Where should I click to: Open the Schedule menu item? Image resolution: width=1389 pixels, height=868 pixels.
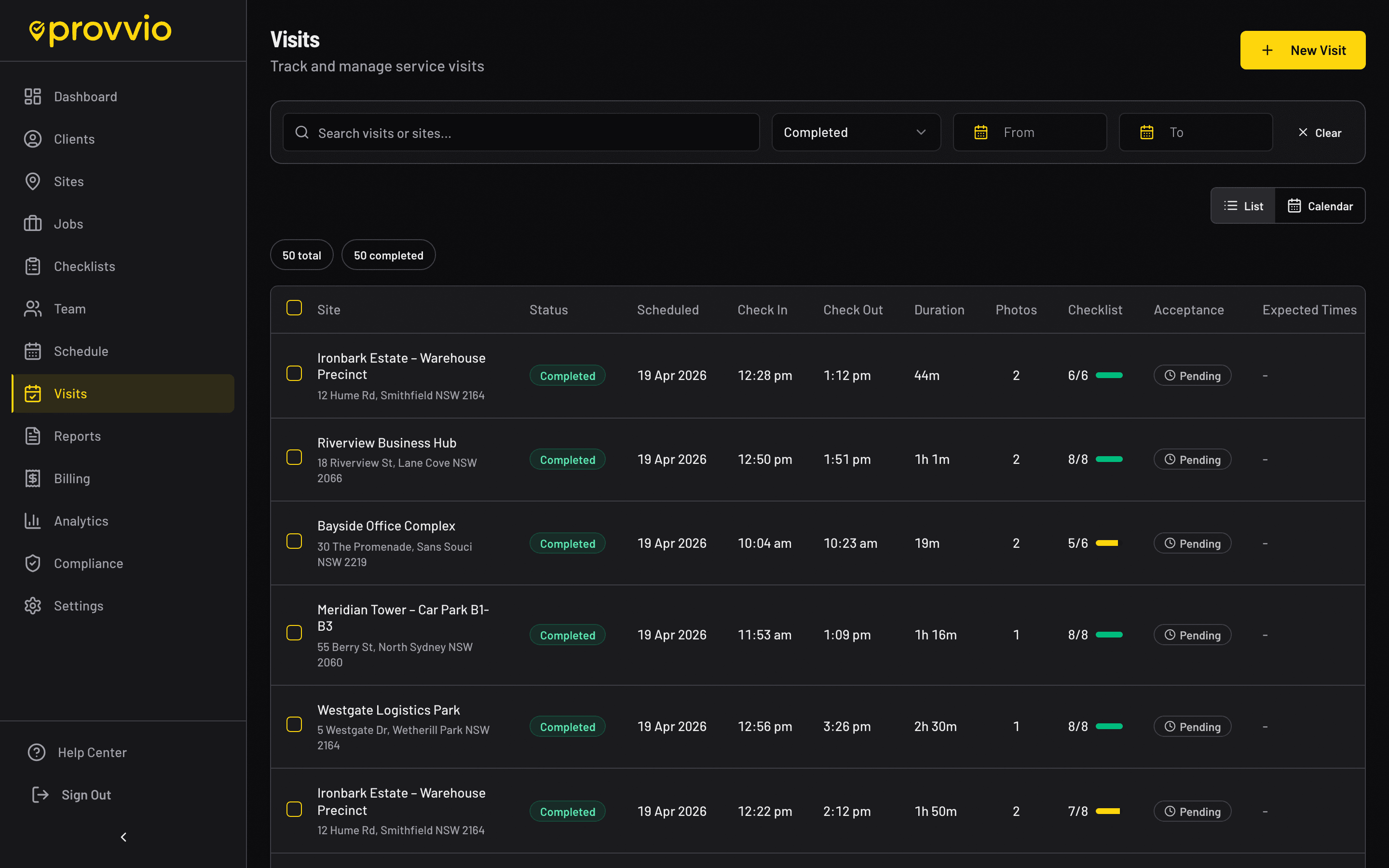coord(81,352)
